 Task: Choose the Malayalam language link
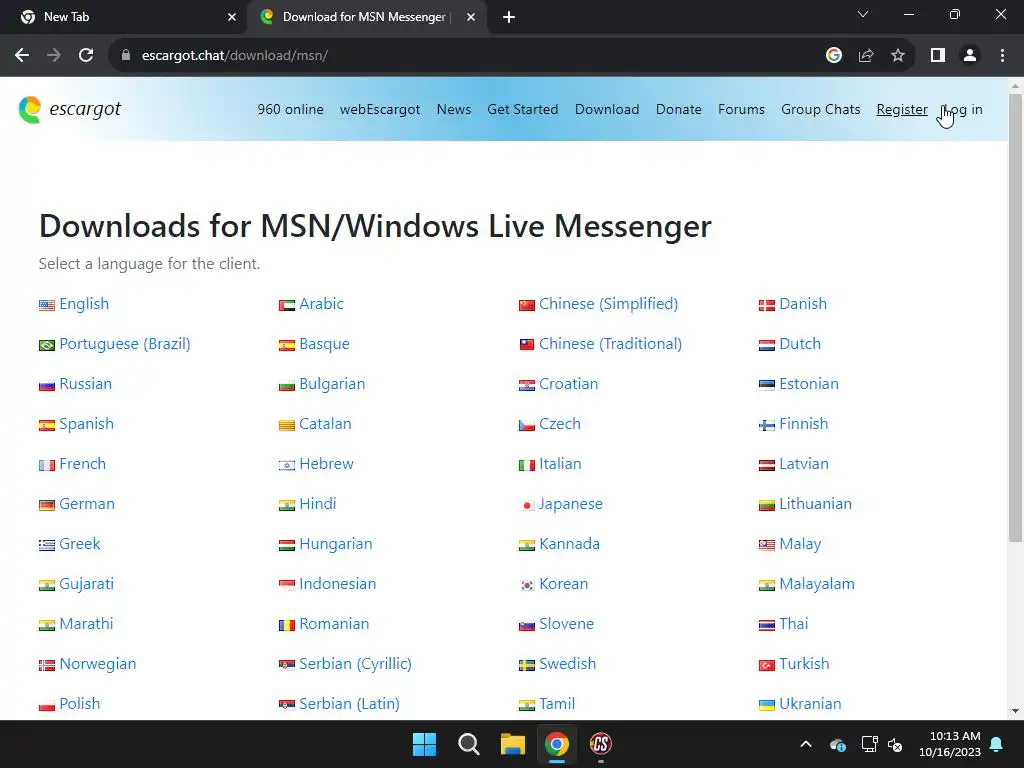coord(816,584)
